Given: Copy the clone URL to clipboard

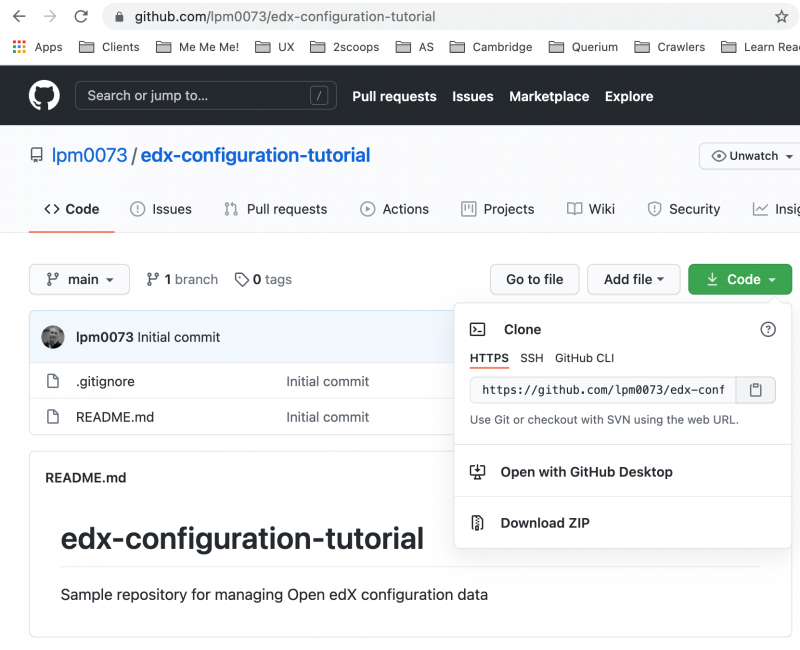Looking at the screenshot, I should pos(755,390).
